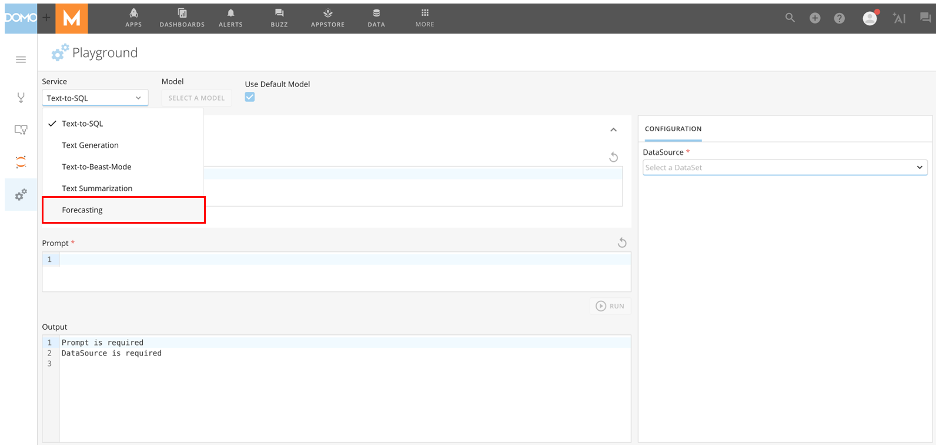936x446 pixels.
Task: Choose Forecasting from service list
Action: [124, 210]
